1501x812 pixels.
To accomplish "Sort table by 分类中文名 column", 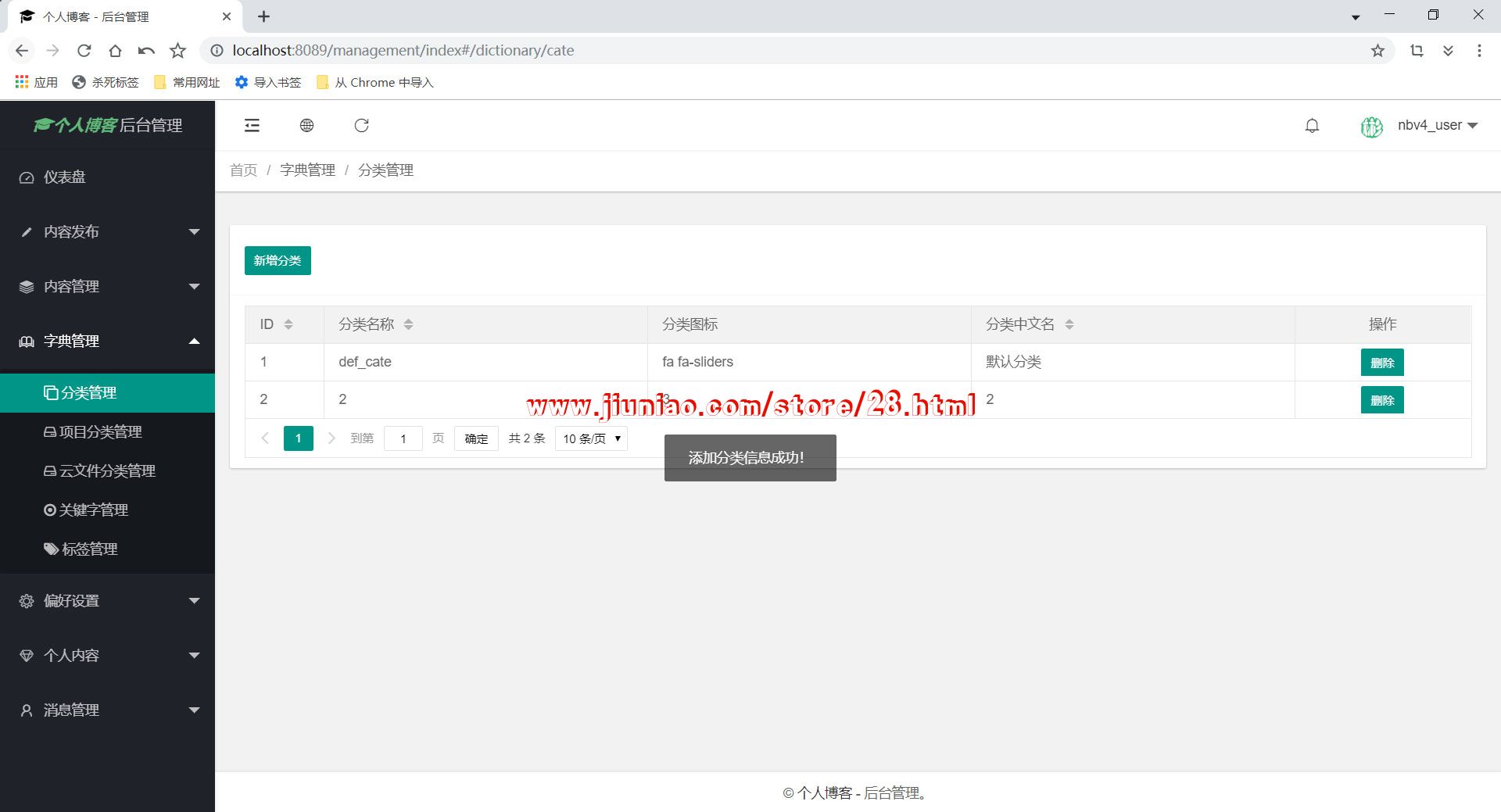I will click(1069, 324).
